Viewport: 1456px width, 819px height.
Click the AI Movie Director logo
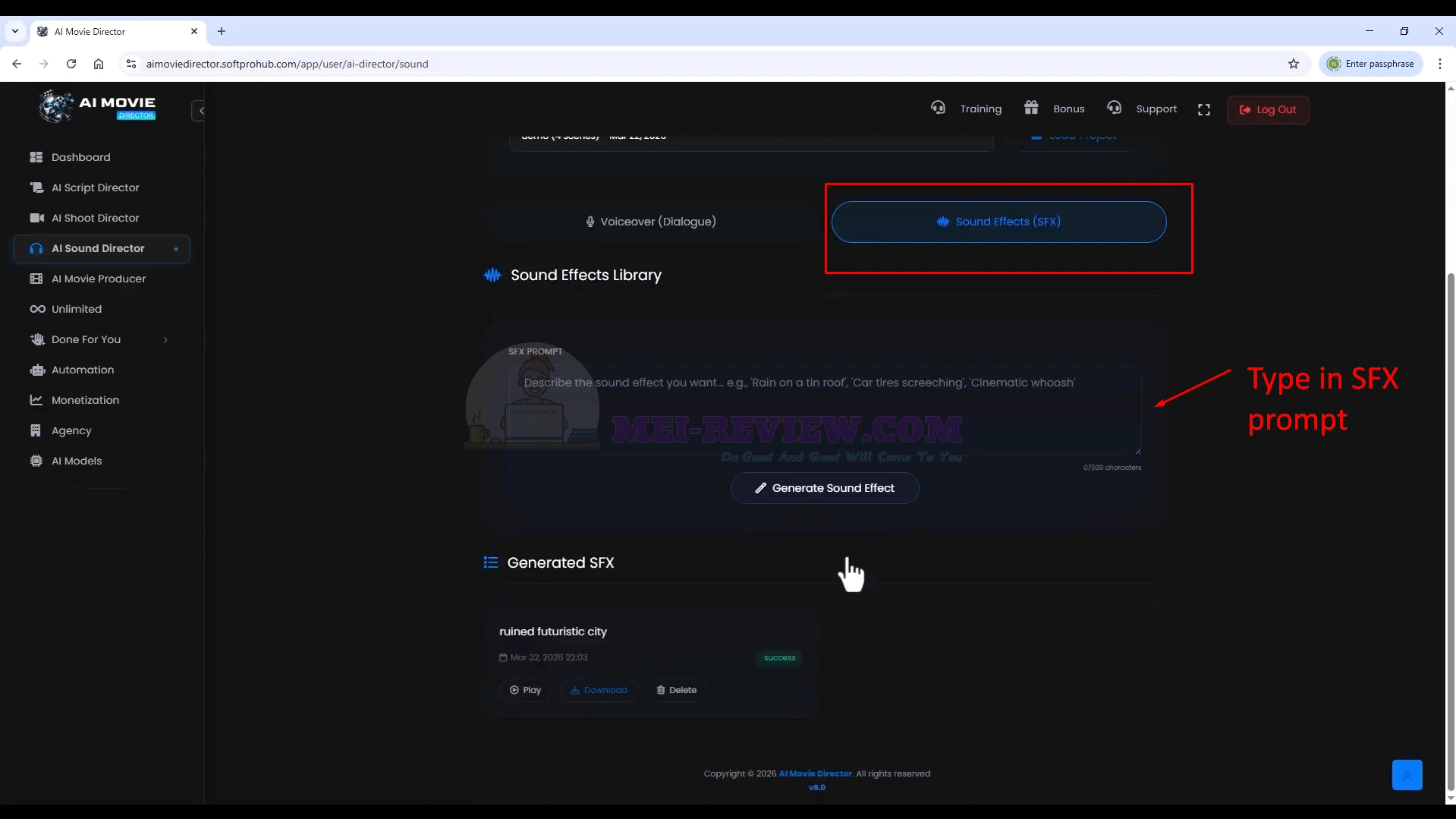(x=97, y=106)
